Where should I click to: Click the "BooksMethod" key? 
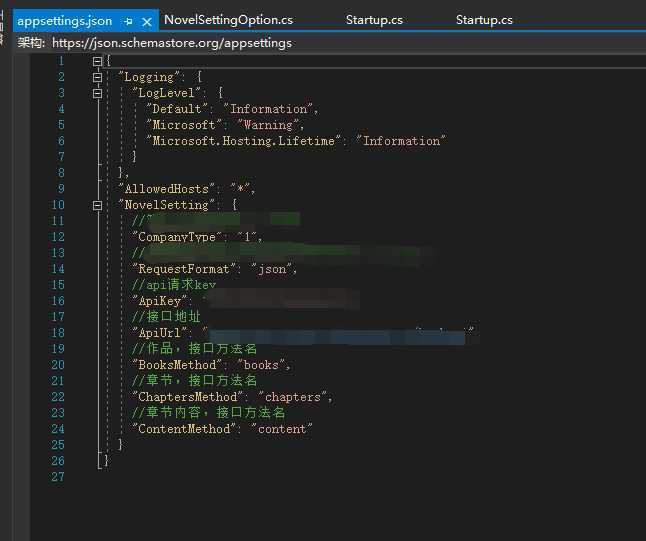coord(177,365)
